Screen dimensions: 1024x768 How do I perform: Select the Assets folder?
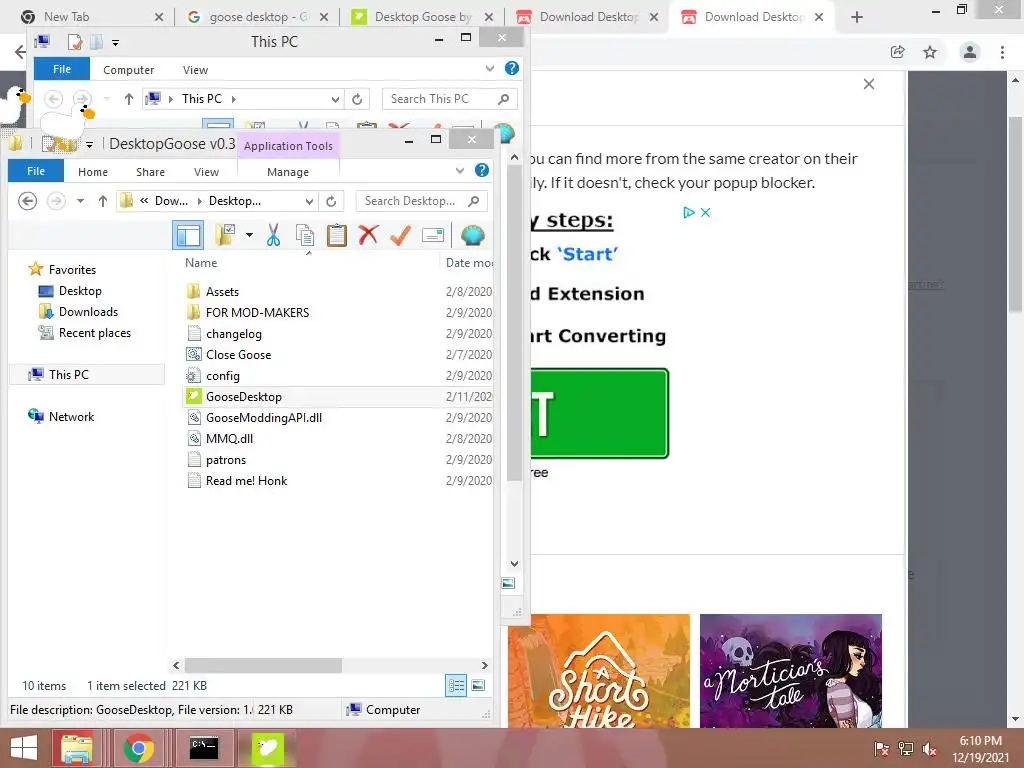pos(222,292)
